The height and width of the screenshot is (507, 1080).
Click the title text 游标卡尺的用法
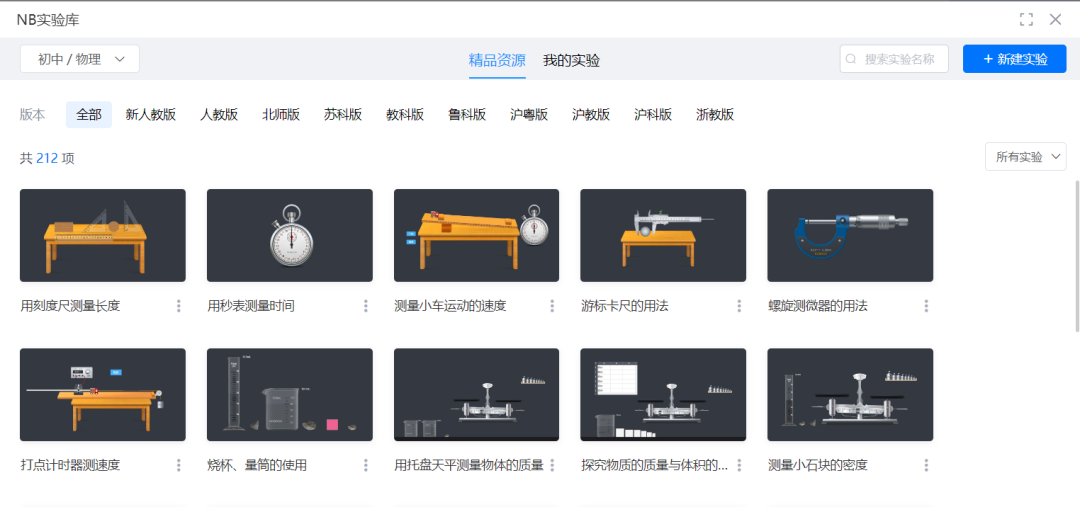tap(625, 306)
